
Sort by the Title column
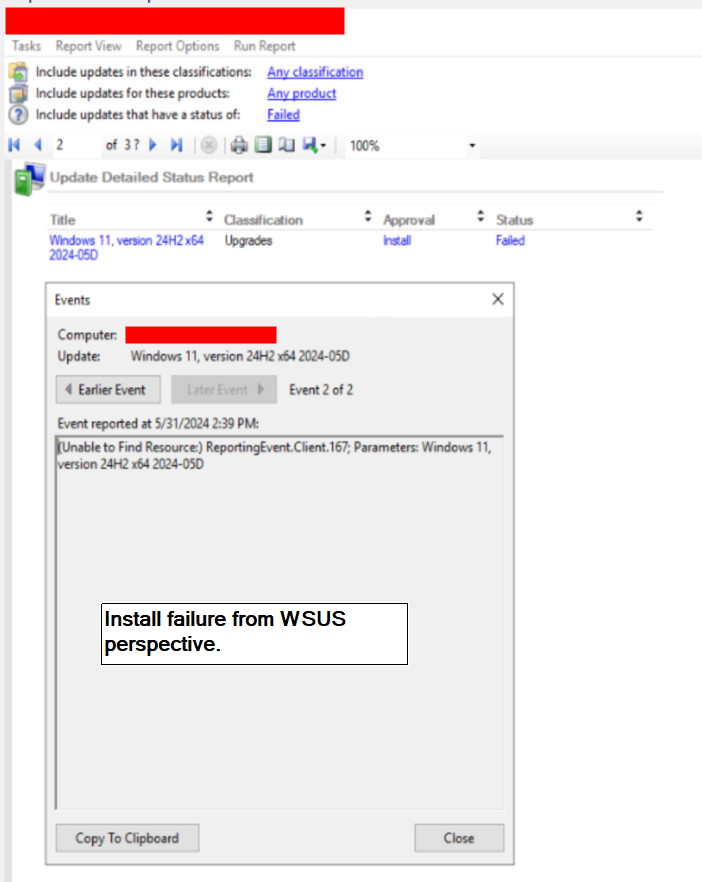pos(209,216)
